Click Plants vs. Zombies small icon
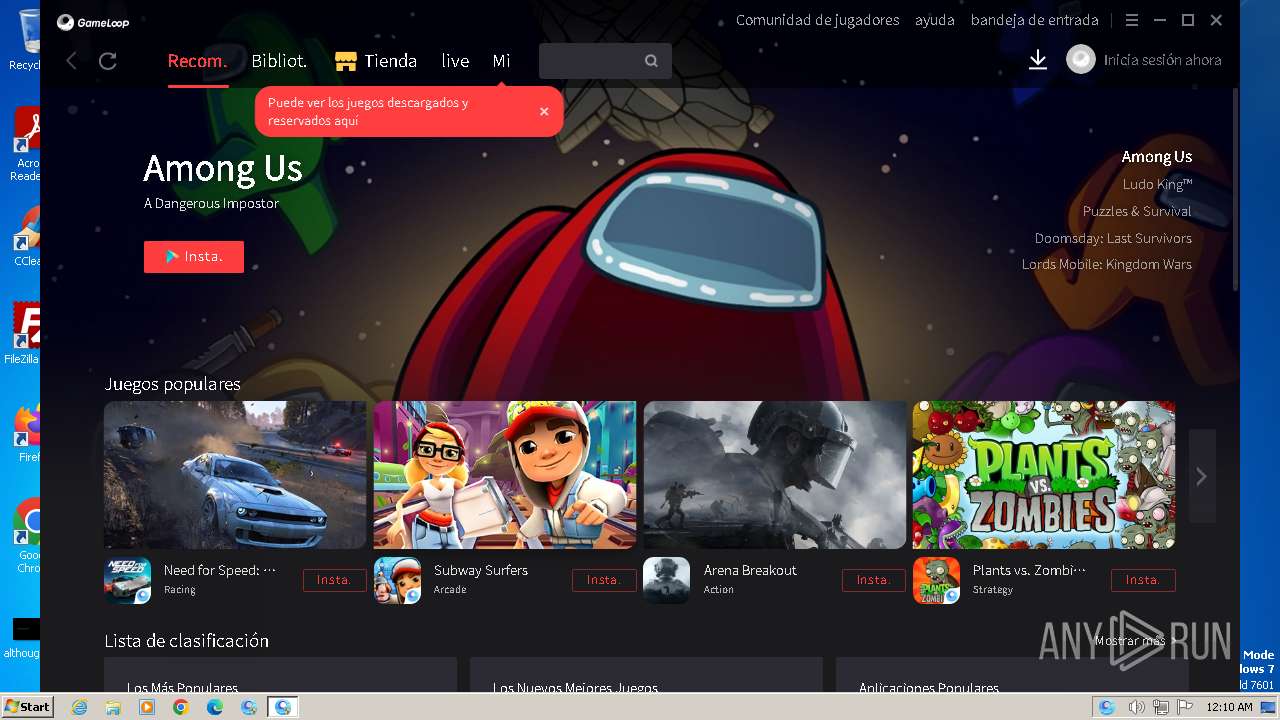 [x=937, y=580]
